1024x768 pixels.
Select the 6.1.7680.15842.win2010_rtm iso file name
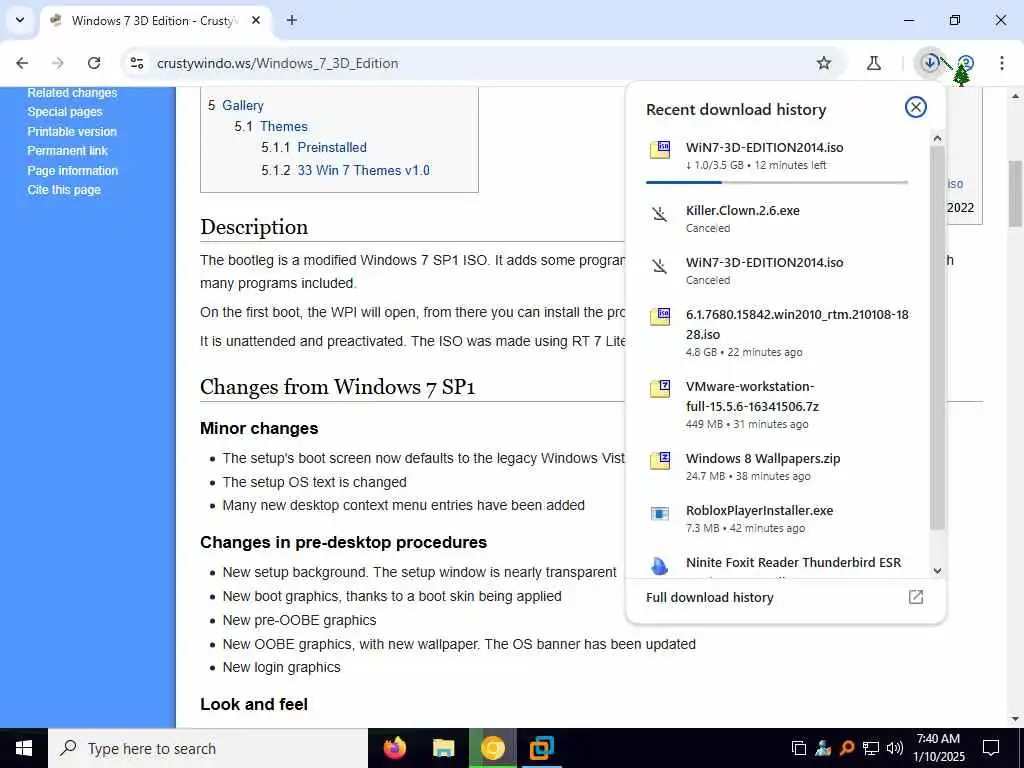(x=797, y=324)
